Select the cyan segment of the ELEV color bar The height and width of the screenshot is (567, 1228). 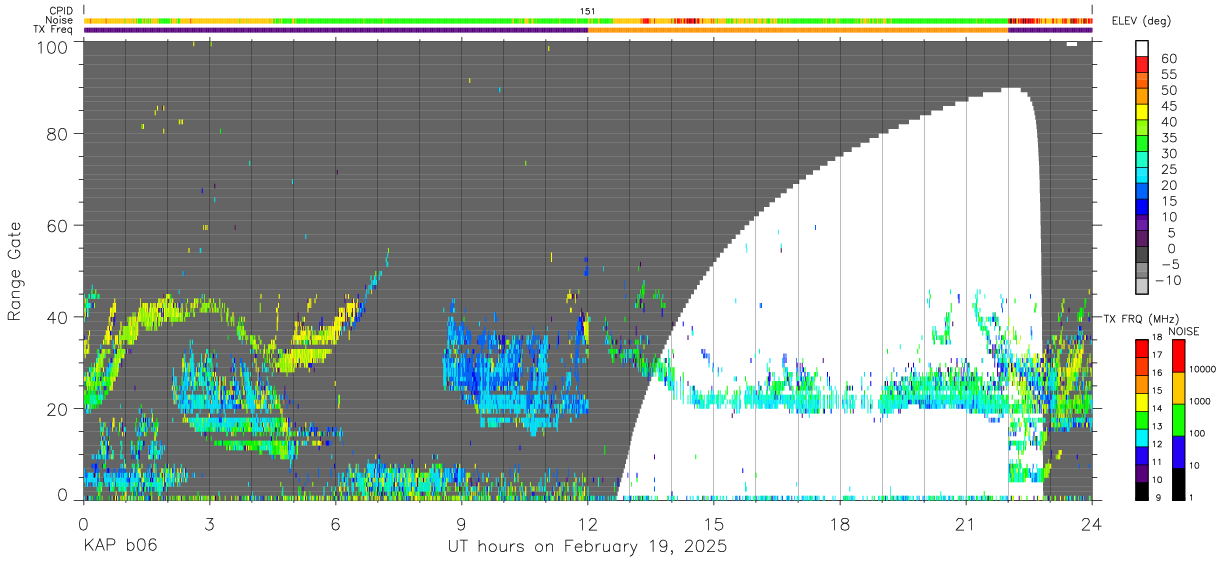coord(1142,176)
